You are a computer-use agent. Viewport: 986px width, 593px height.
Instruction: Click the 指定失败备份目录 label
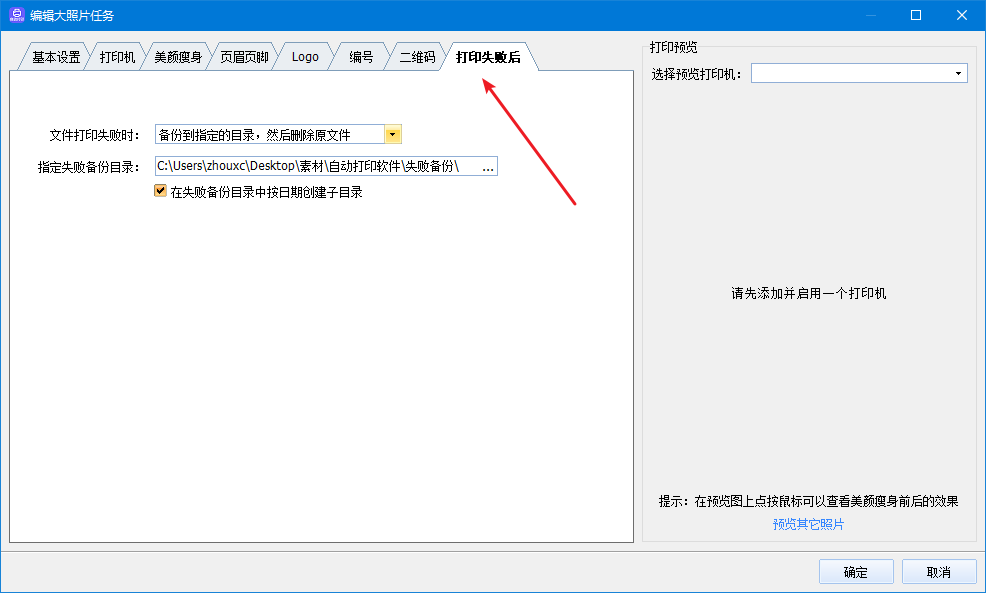point(88,167)
